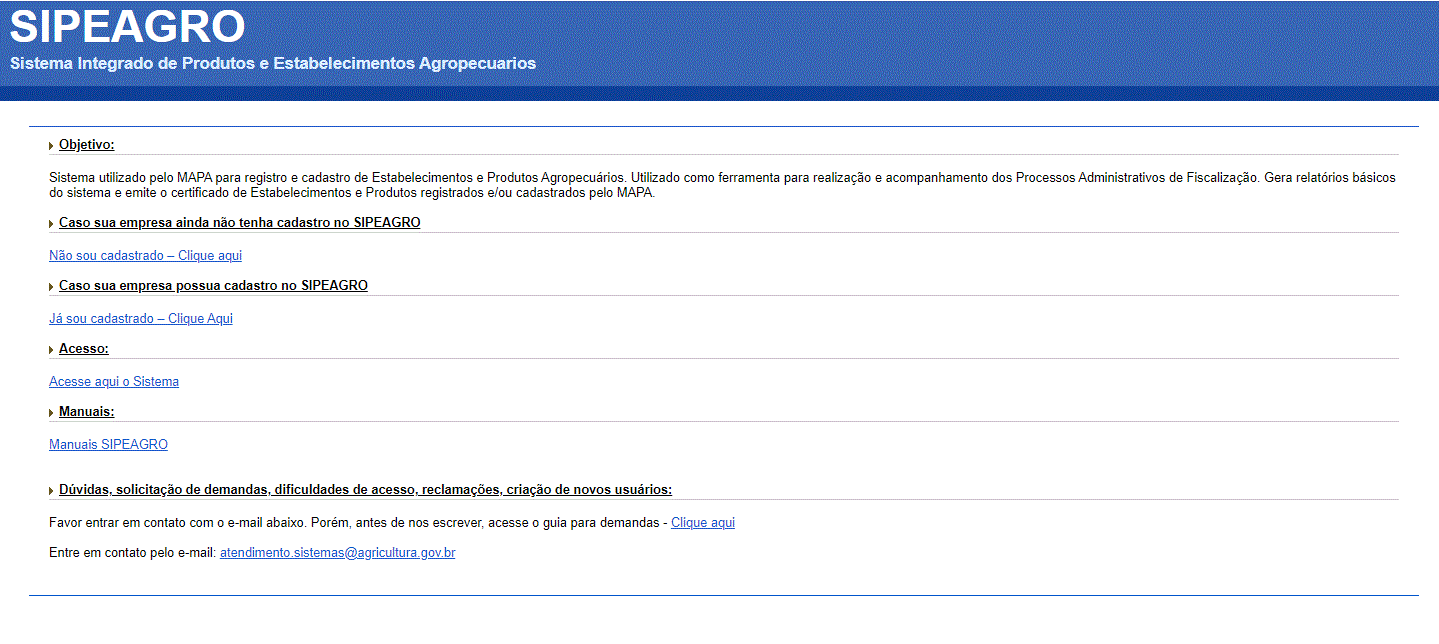This screenshot has width=1439, height=644.
Task: Follow the 'Já sou cadastrado – Clique Aqui' link
Action: (x=140, y=319)
